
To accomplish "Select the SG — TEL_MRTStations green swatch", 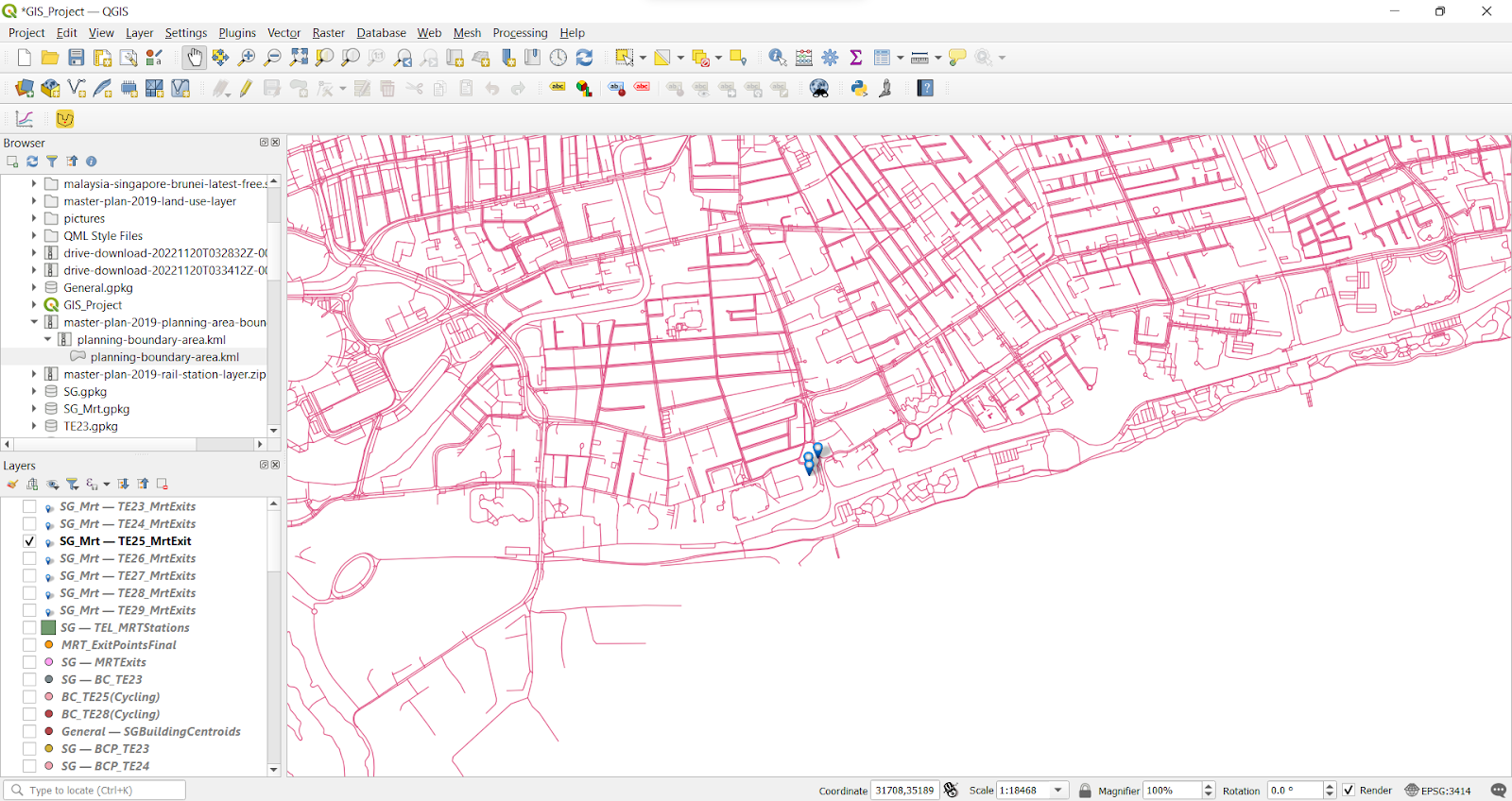I will (48, 627).
